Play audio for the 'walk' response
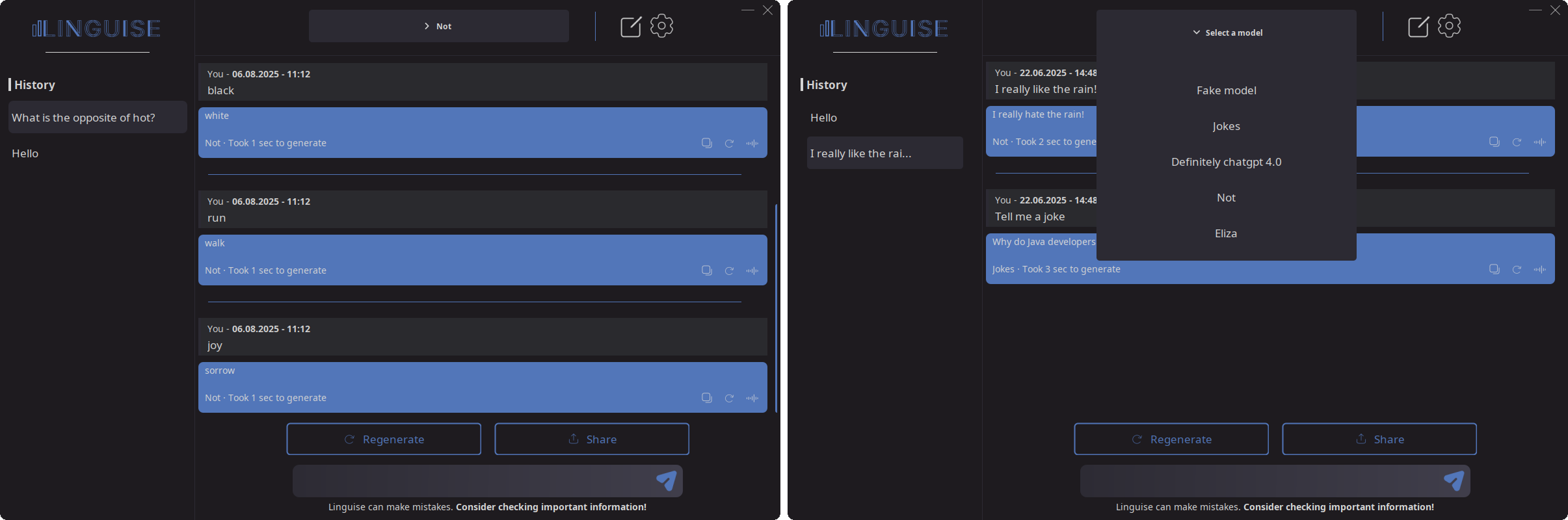 [752, 270]
